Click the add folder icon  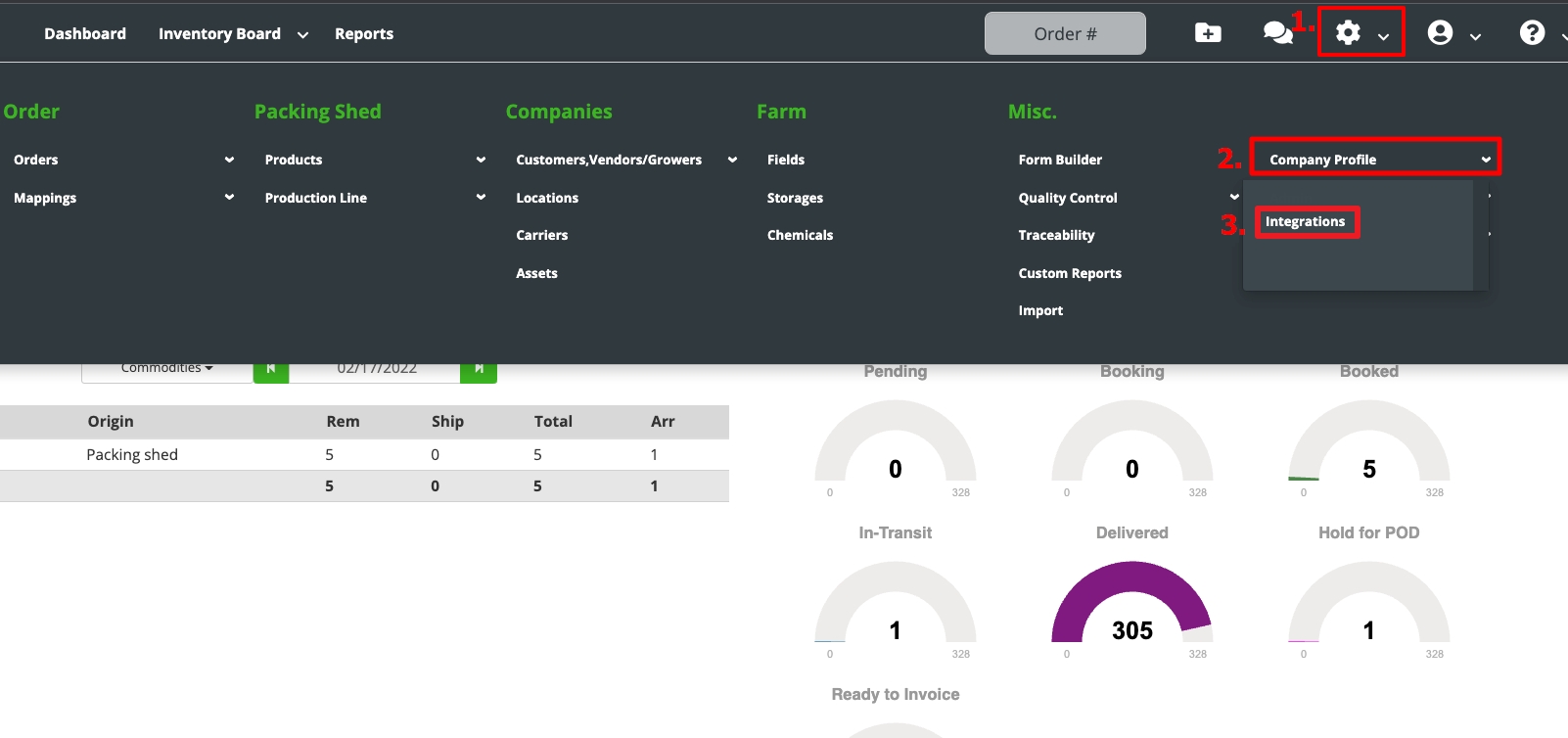tap(1208, 33)
